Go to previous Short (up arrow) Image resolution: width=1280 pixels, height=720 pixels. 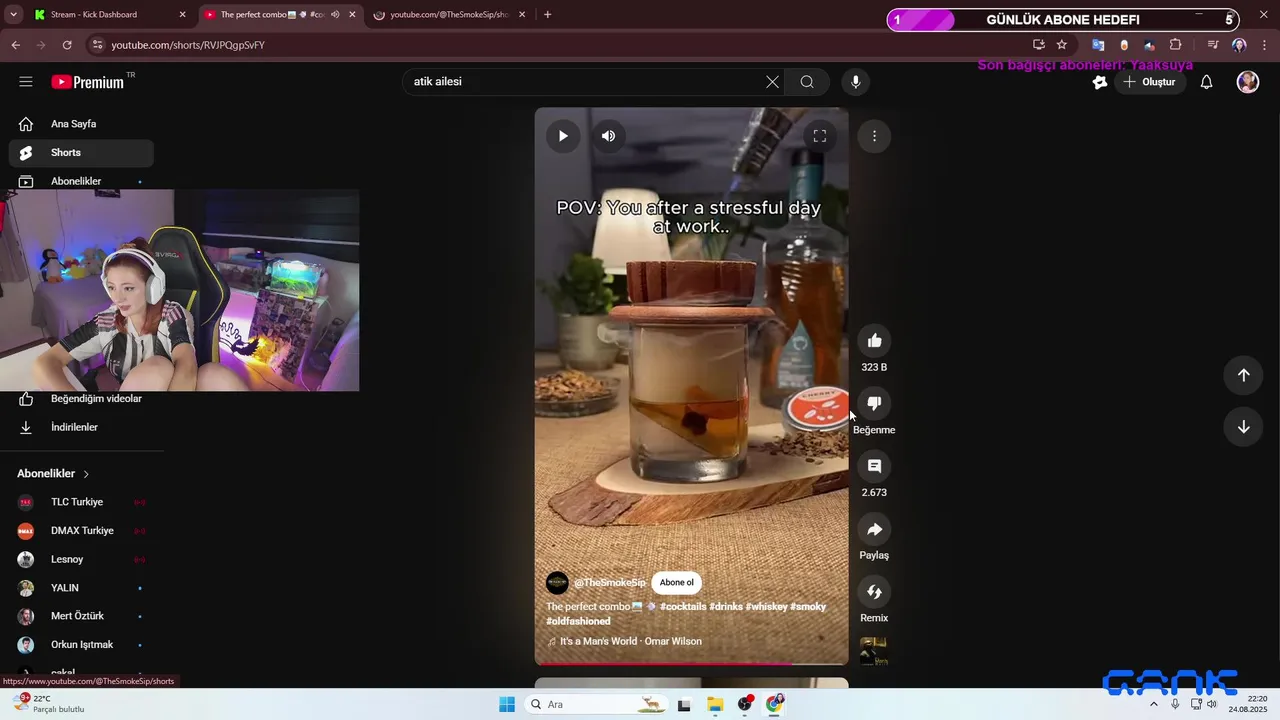click(1243, 375)
